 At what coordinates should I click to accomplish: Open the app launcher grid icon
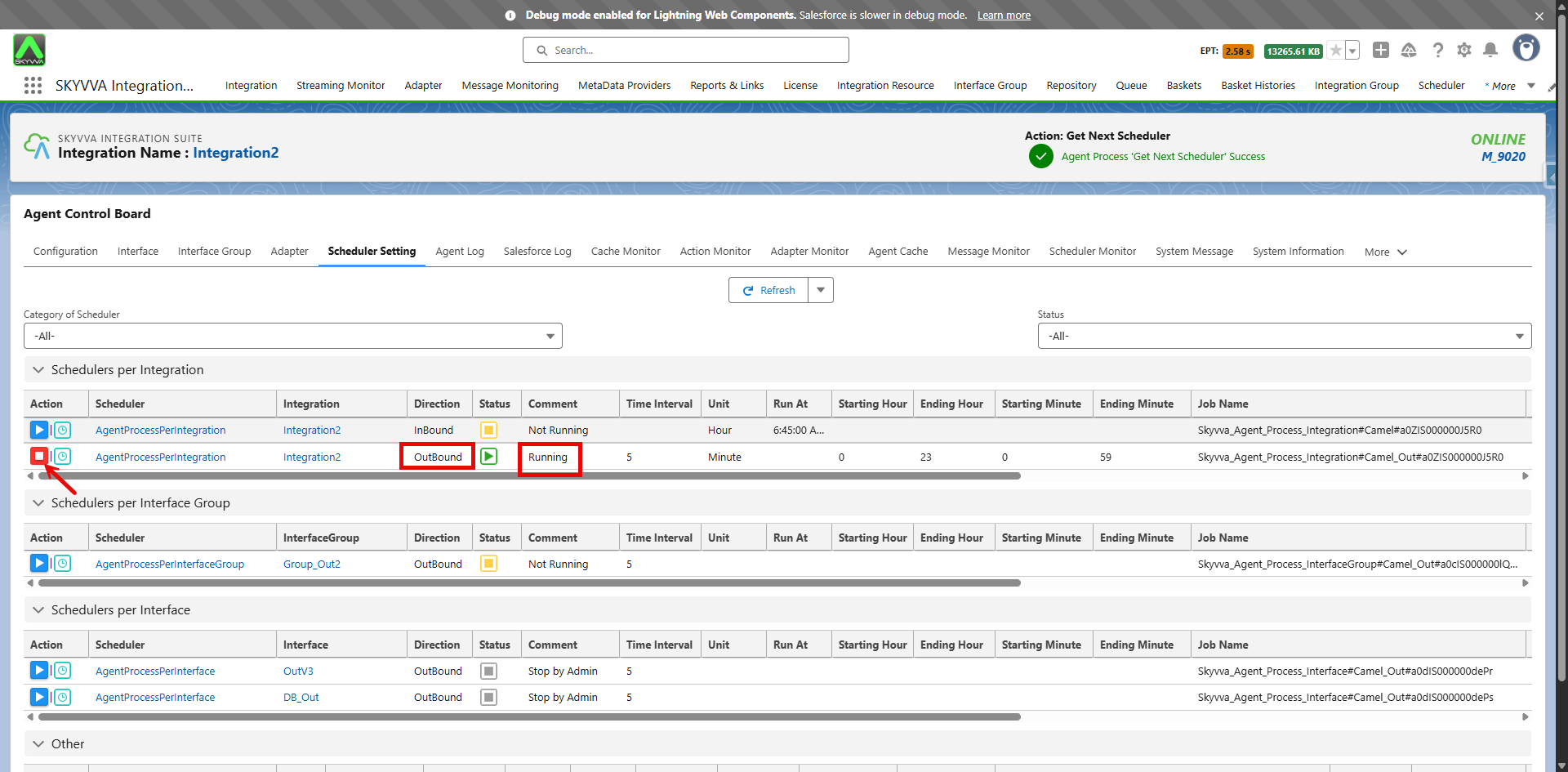[33, 86]
